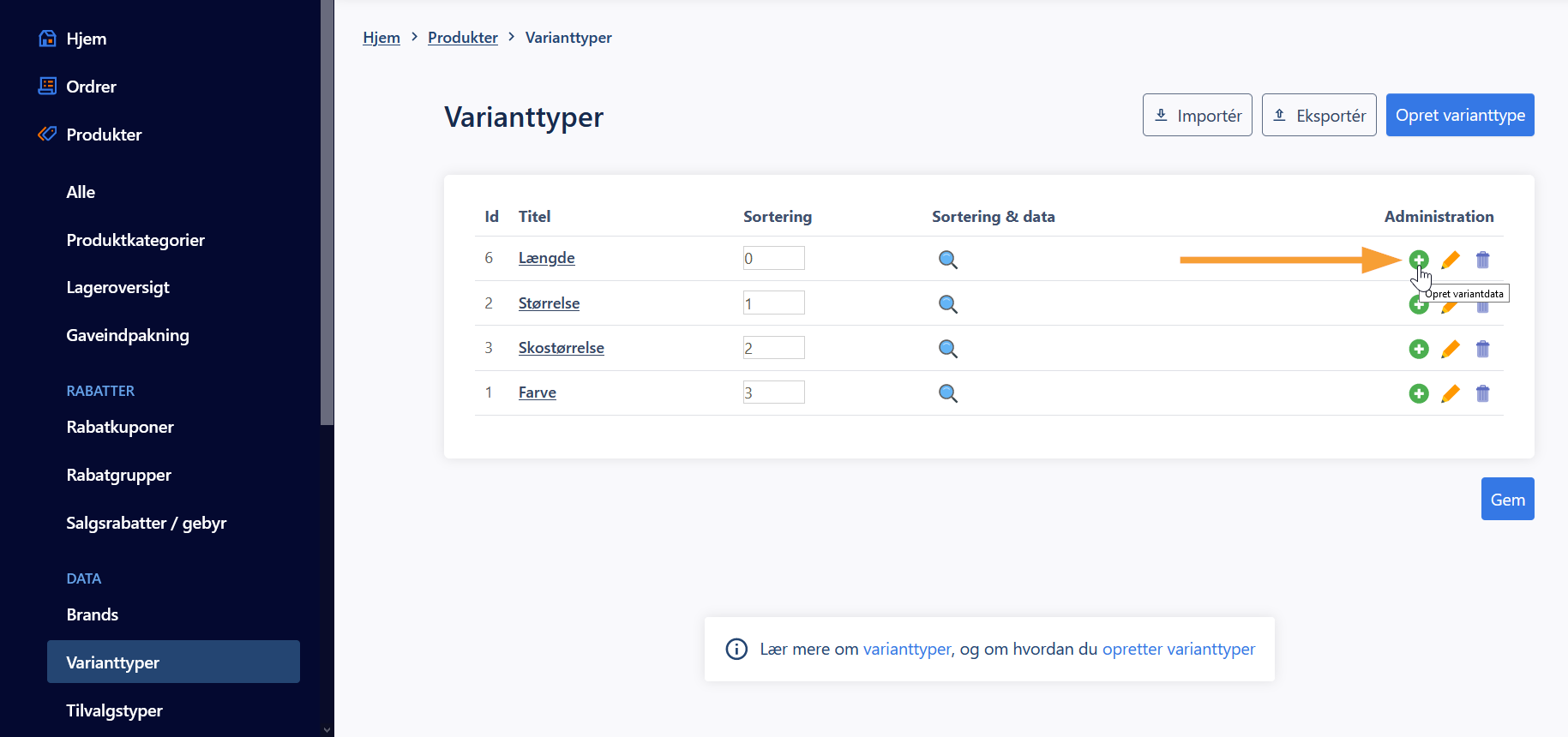This screenshot has width=1568, height=737.
Task: Delete Farve variant type via trash icon
Action: pos(1483,393)
